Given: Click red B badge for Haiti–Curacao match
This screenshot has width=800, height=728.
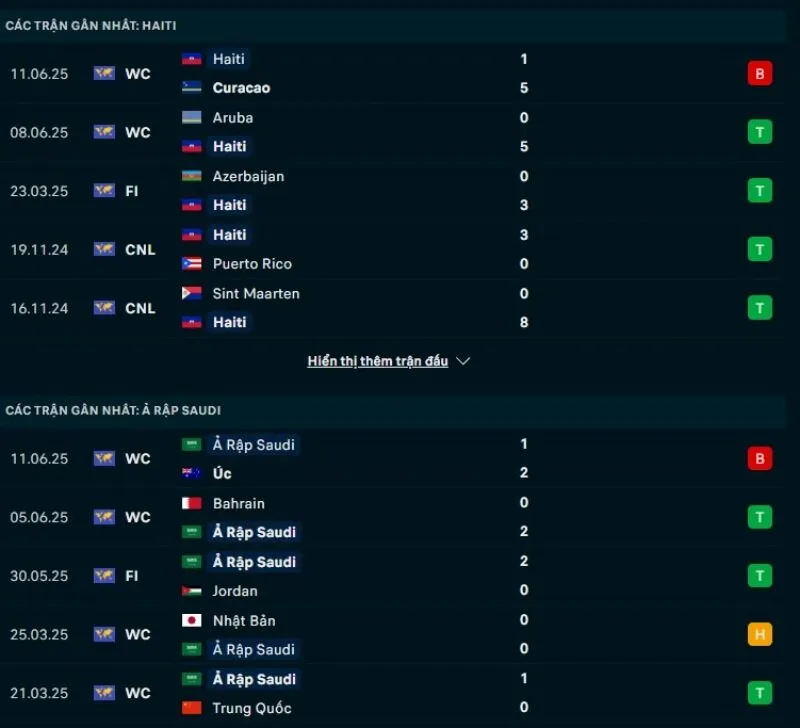Looking at the screenshot, I should pyautogui.click(x=760, y=73).
